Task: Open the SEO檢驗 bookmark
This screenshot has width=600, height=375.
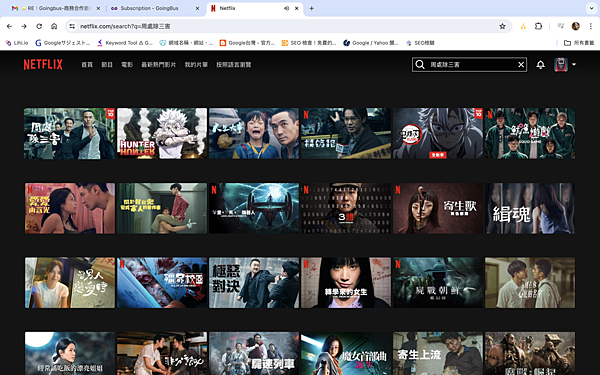Action: pyautogui.click(x=420, y=43)
